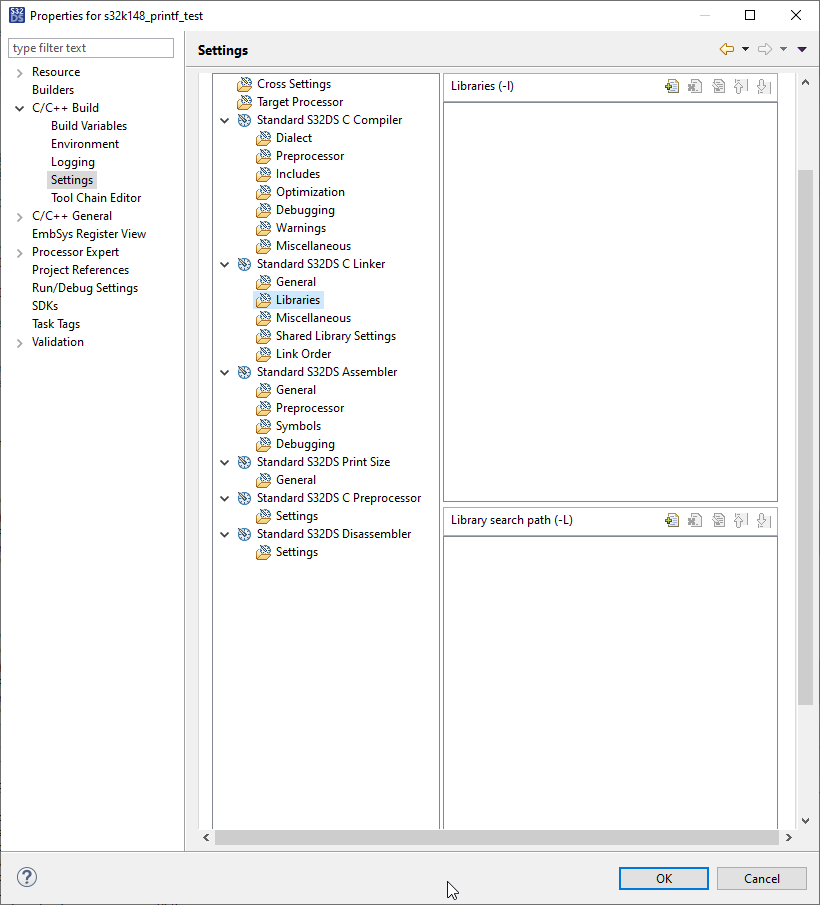Image resolution: width=820 pixels, height=905 pixels.
Task: Add a new library in Libraries (-l)
Action: pyautogui.click(x=672, y=87)
